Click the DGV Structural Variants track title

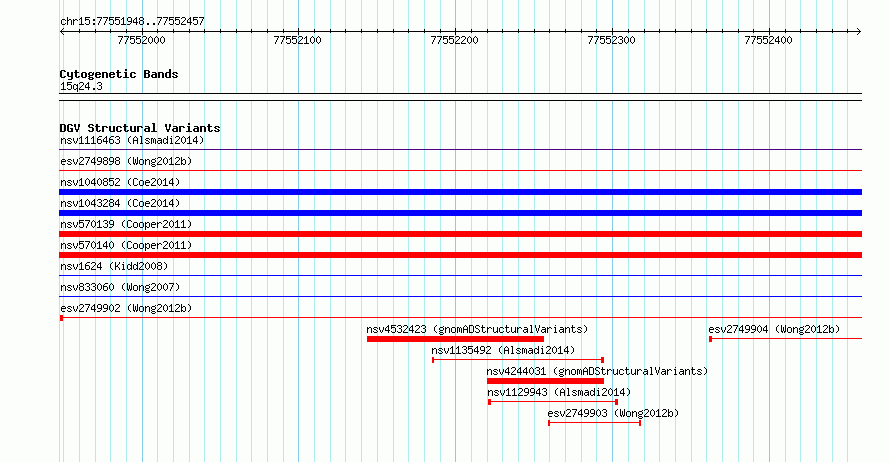point(140,128)
